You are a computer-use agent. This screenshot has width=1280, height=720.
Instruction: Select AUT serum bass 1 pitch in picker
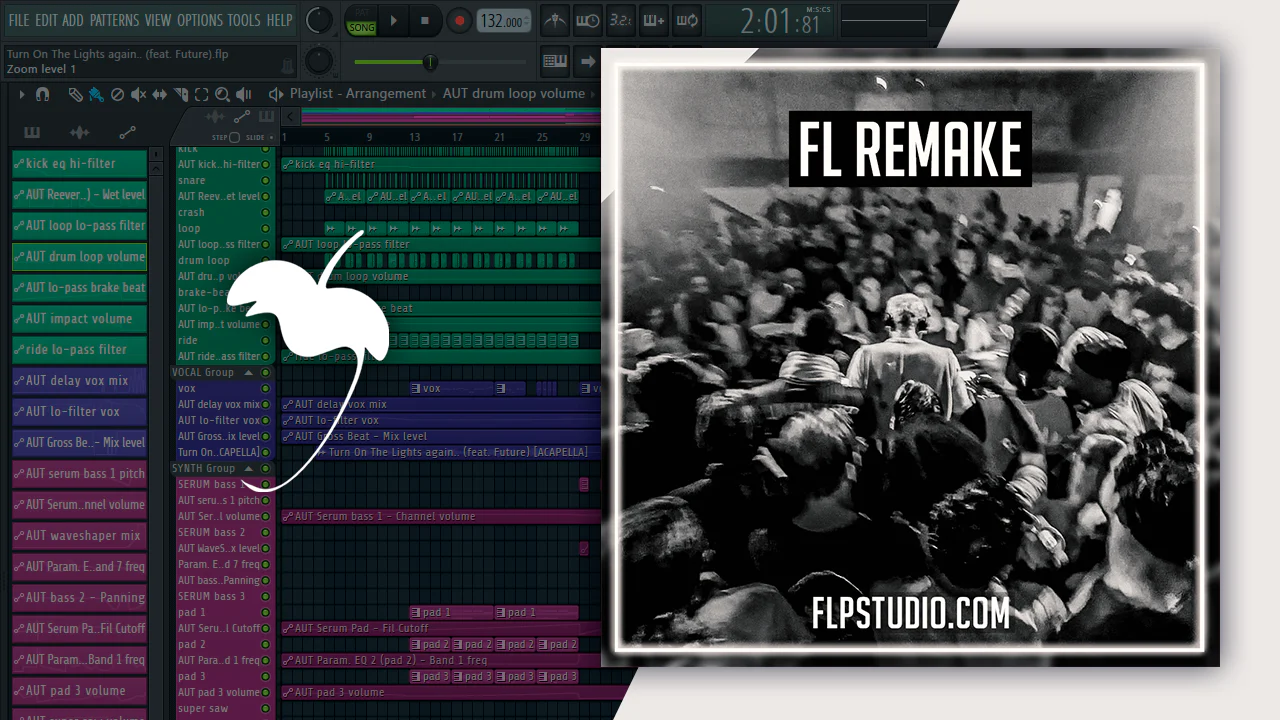[79, 474]
